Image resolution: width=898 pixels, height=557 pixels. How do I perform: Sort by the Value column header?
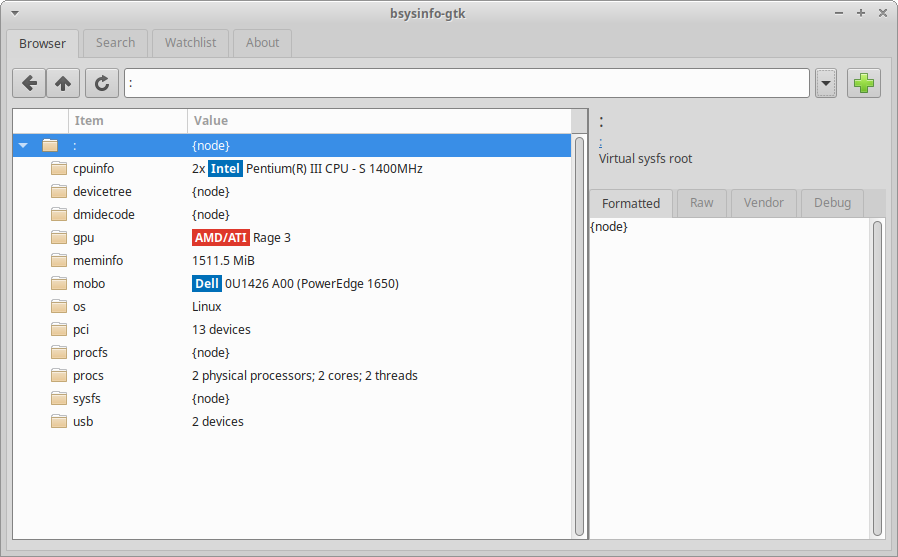pyautogui.click(x=379, y=121)
